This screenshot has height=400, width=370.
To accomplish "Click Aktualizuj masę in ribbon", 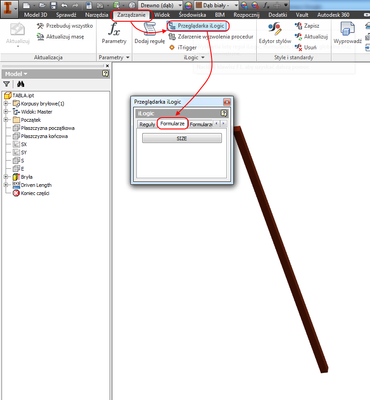I will 60,37.
